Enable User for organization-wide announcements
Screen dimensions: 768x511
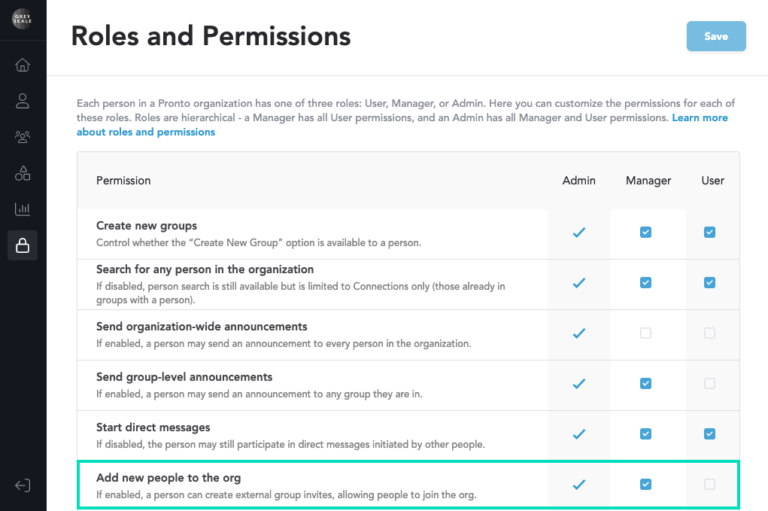pos(709,333)
